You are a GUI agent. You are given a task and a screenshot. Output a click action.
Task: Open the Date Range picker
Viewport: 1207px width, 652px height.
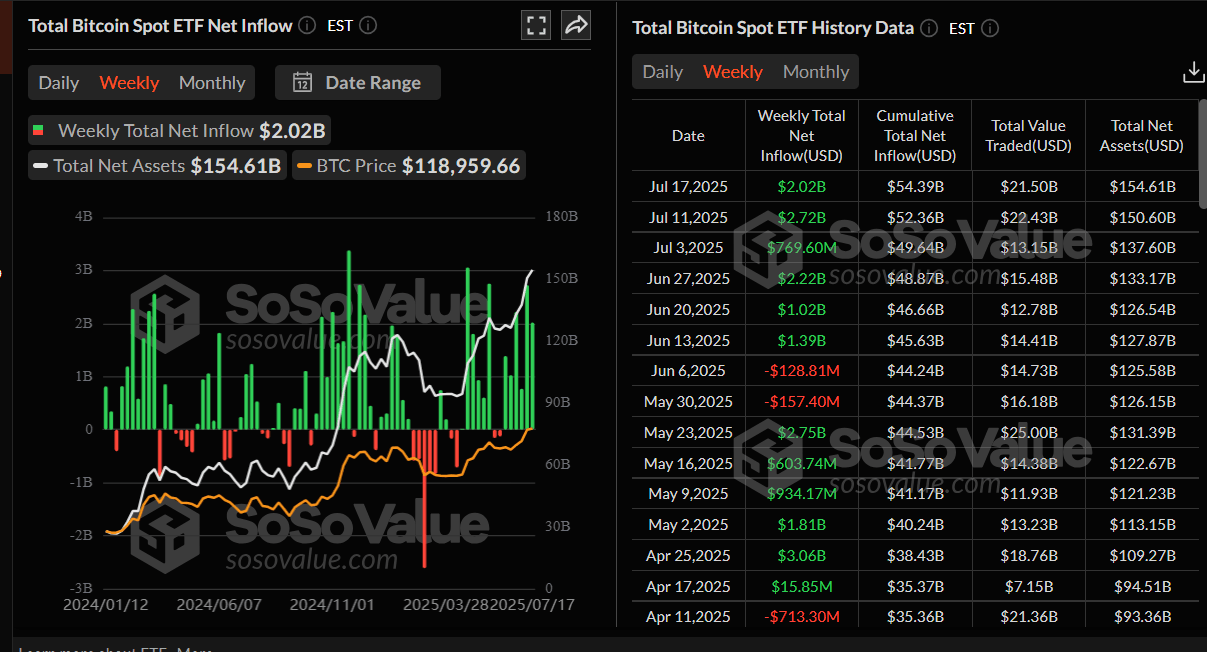[358, 83]
